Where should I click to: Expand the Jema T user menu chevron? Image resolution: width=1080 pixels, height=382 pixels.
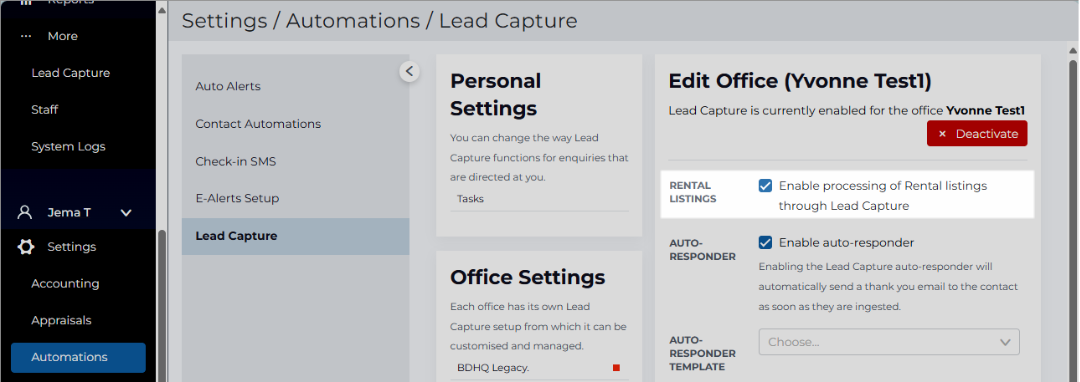[126, 213]
